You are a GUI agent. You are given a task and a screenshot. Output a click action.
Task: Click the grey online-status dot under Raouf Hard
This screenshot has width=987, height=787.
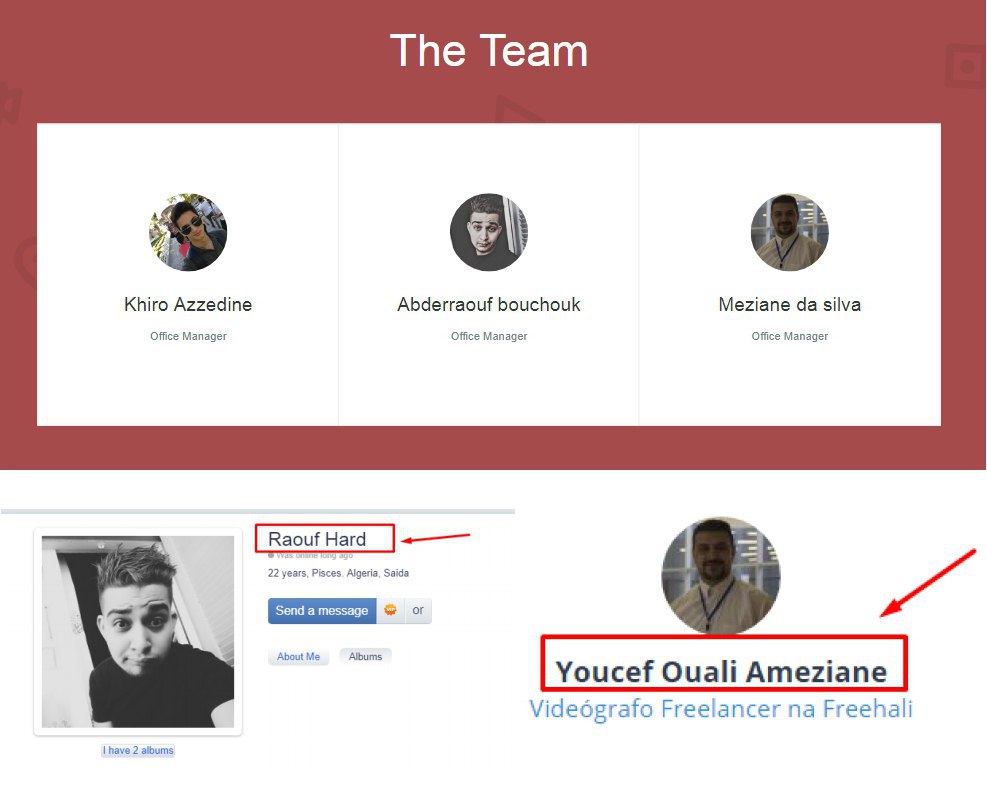[x=271, y=555]
